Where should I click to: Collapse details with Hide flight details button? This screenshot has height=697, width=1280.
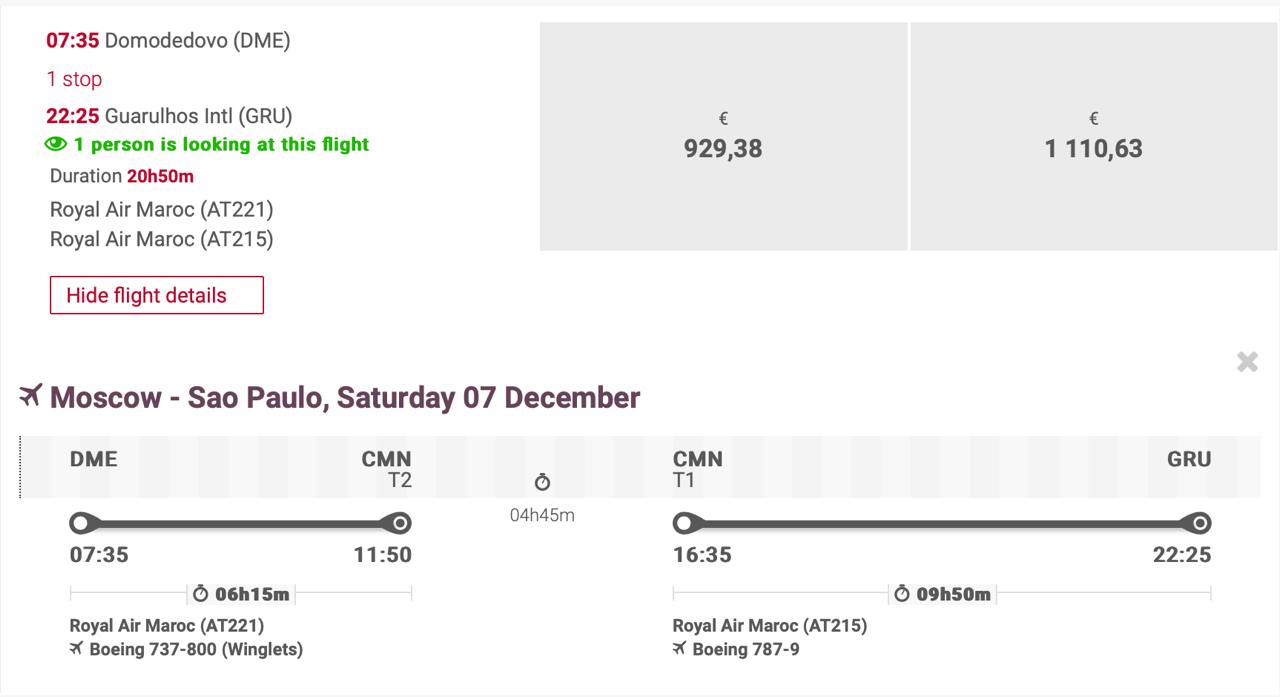tap(157, 295)
